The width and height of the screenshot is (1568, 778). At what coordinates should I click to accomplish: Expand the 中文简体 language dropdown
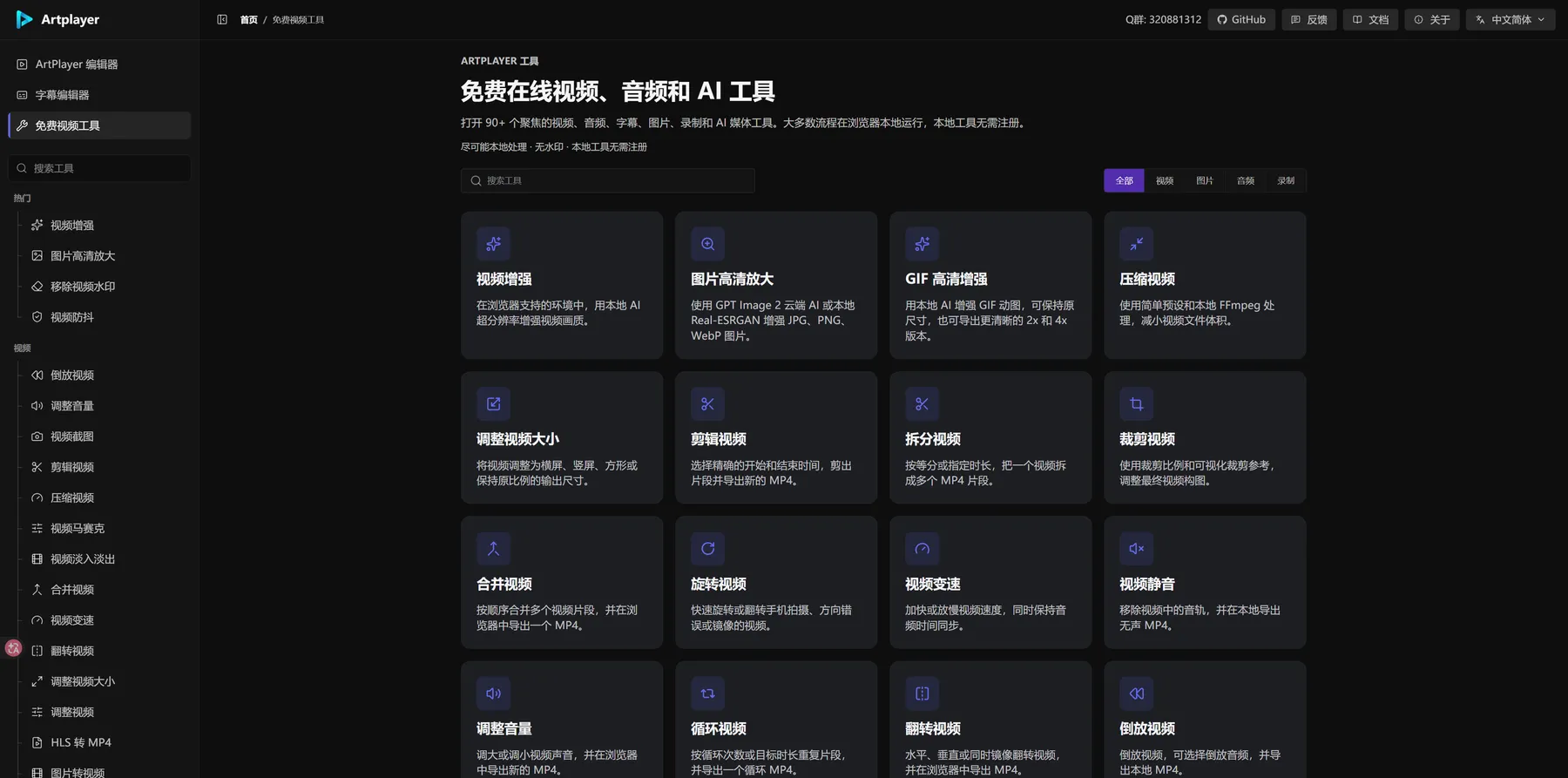tap(1511, 19)
